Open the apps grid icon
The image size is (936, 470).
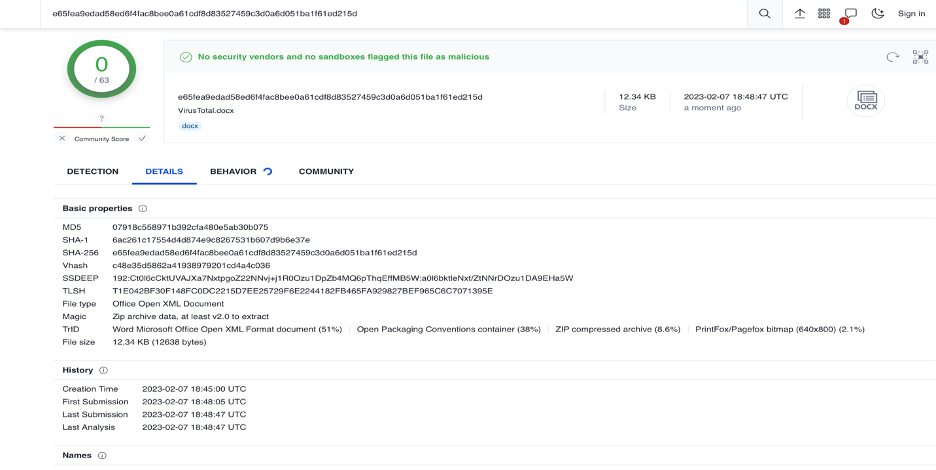pyautogui.click(x=824, y=14)
